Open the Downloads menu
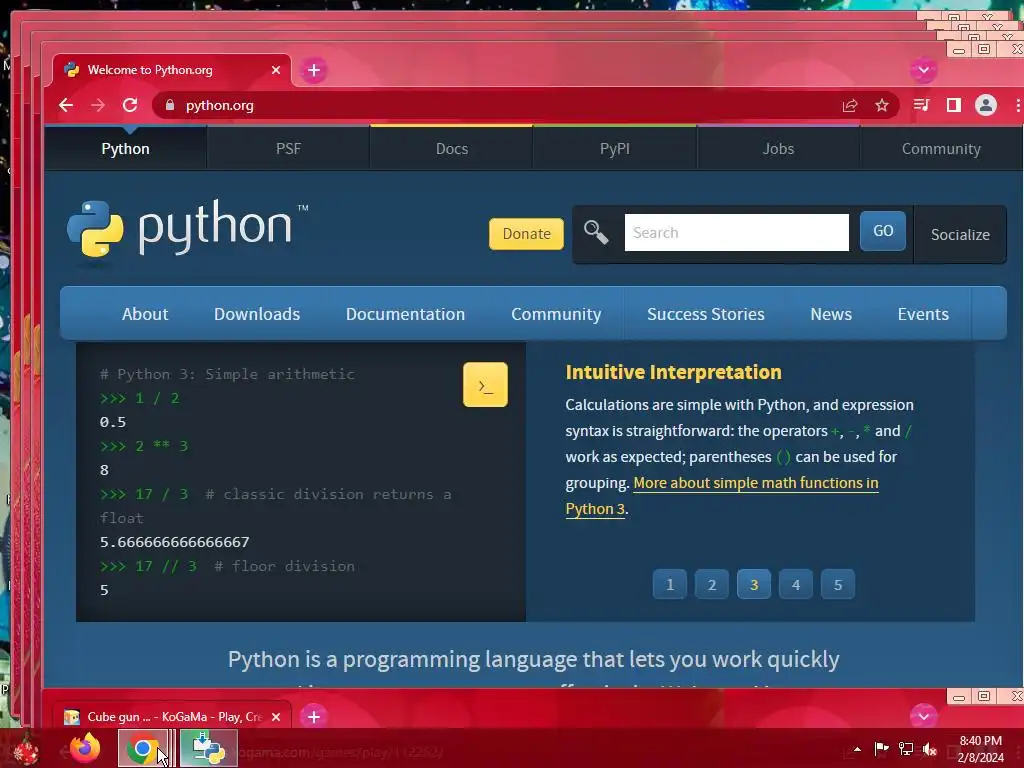 pyautogui.click(x=257, y=314)
